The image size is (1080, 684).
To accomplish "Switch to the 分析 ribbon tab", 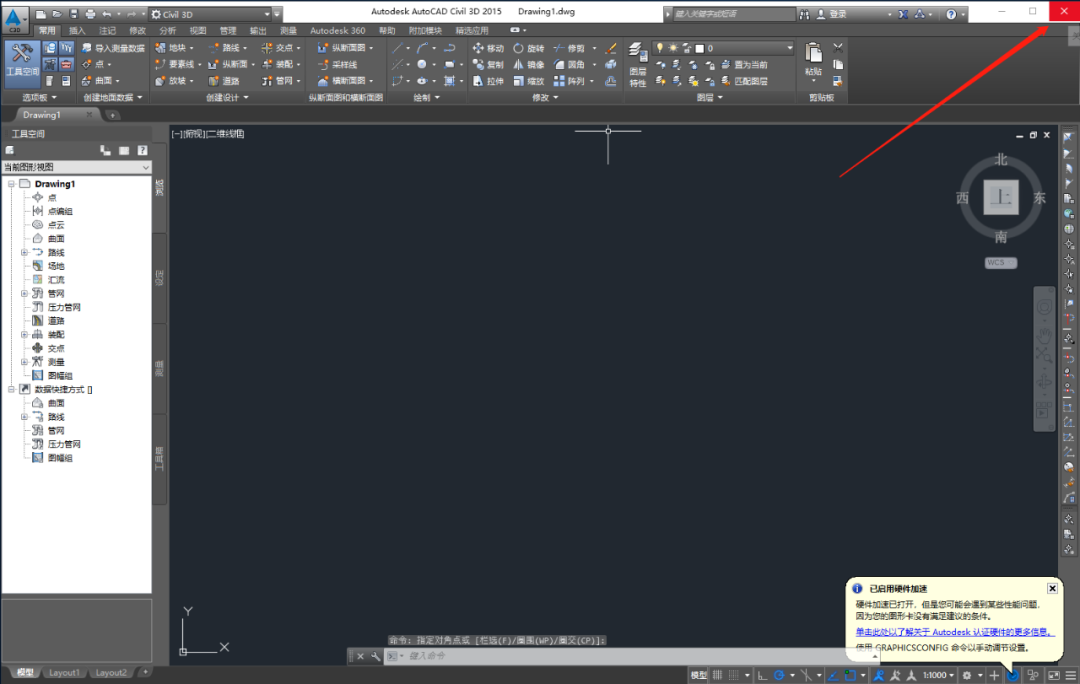I will coord(167,30).
